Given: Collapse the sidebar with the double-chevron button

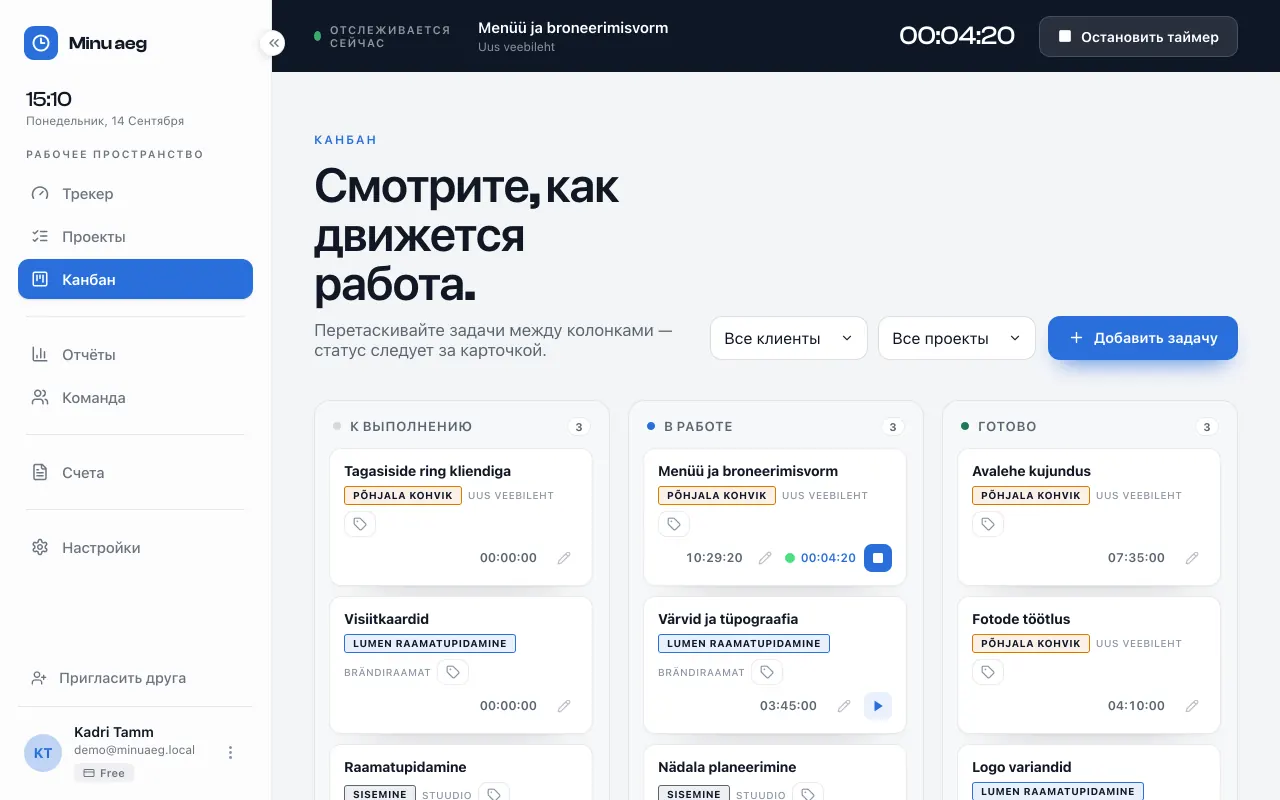Looking at the screenshot, I should (272, 43).
